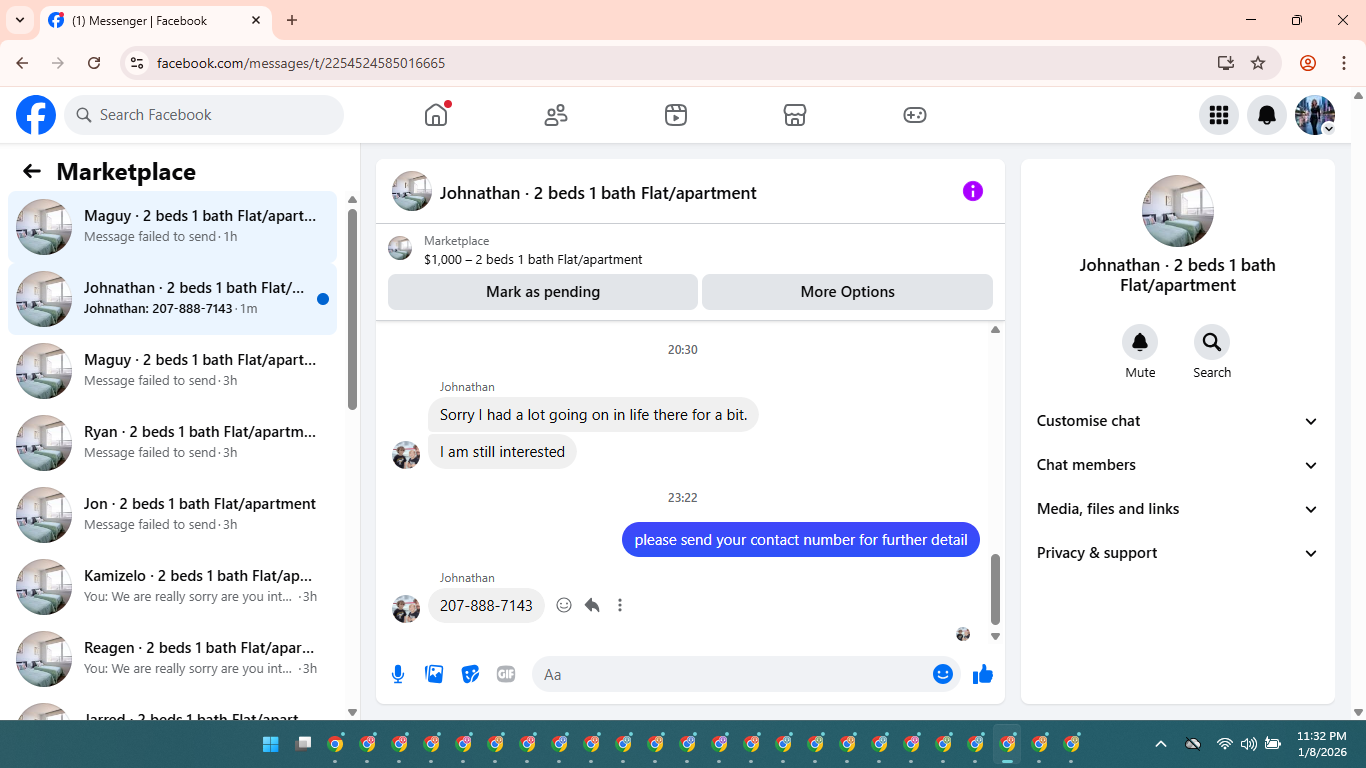Select the Messenger | Facebook browser tab
Image resolution: width=1366 pixels, height=768 pixels.
tap(155, 20)
